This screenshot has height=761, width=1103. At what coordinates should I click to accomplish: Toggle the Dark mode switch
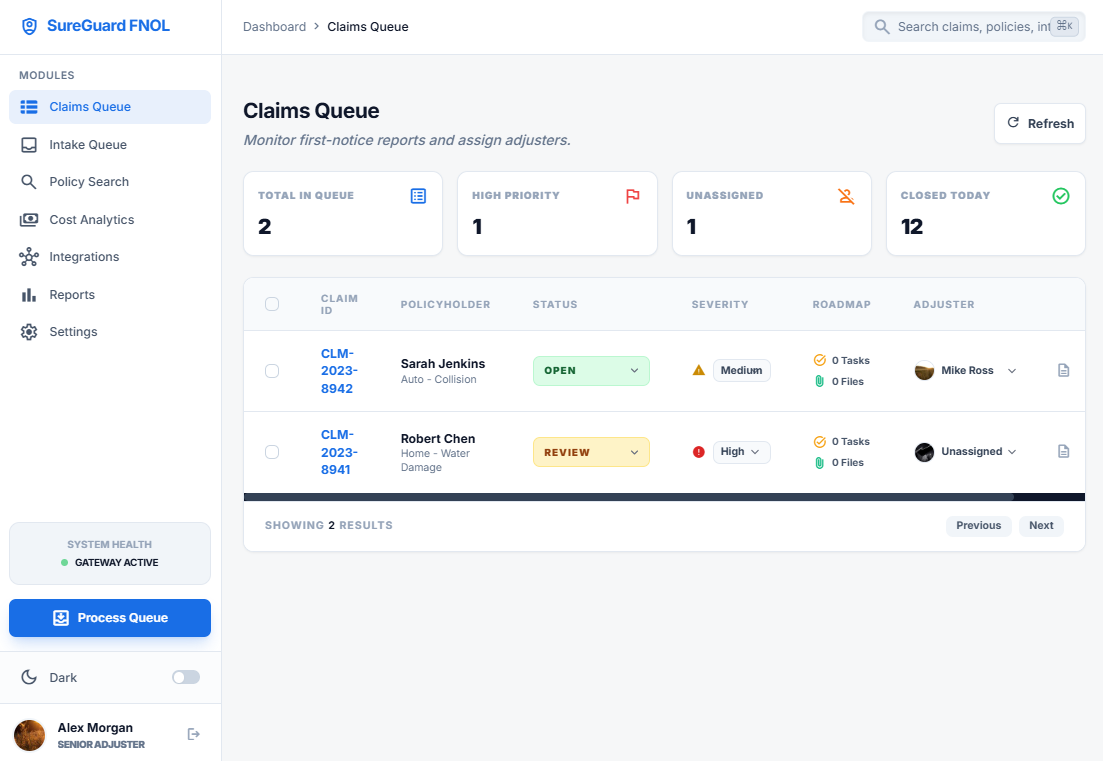(x=186, y=678)
